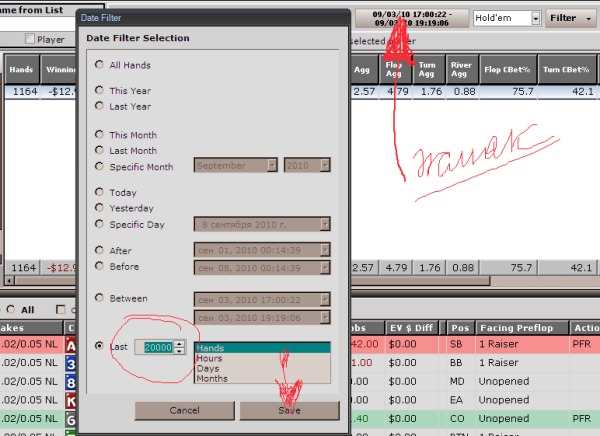
Task: Sort by the Turn CBet% column
Action: click(567, 69)
